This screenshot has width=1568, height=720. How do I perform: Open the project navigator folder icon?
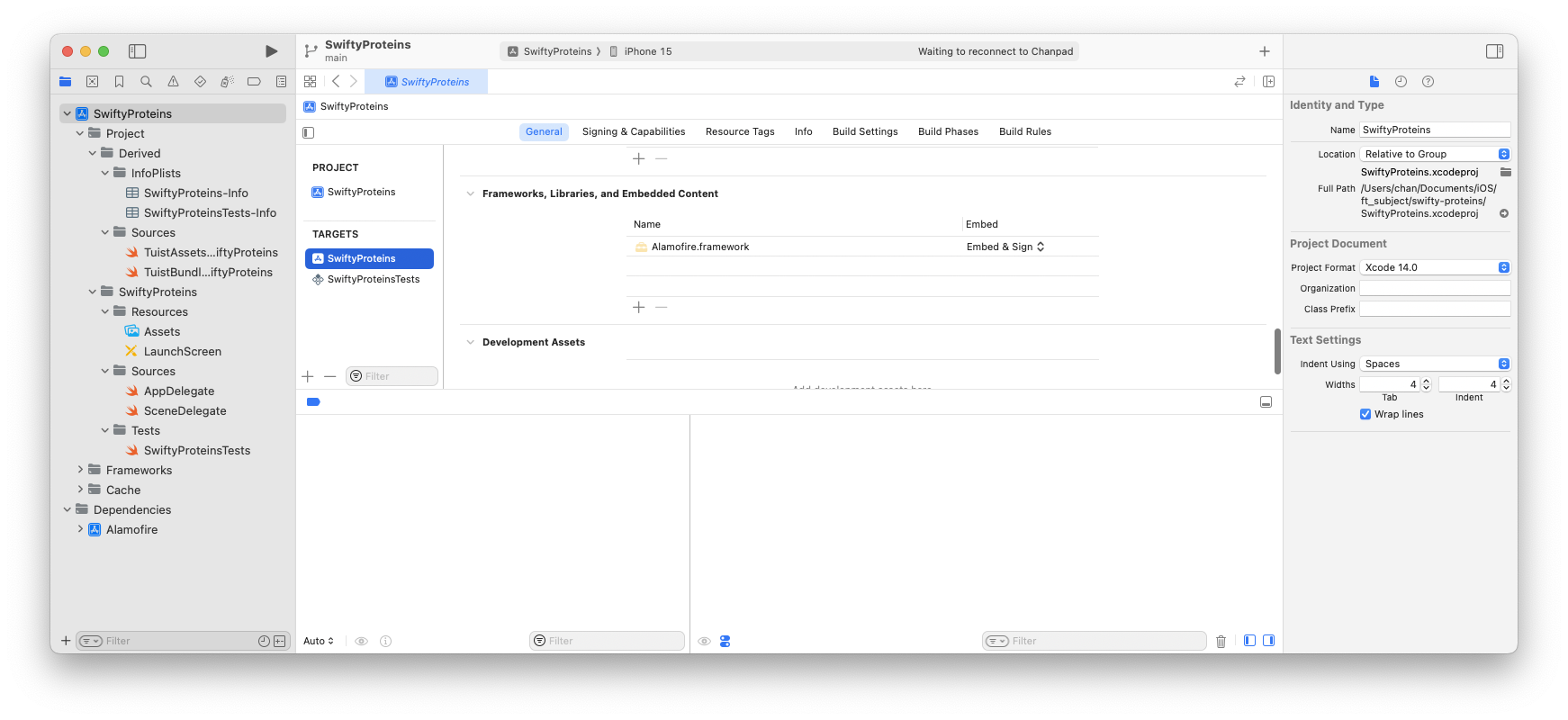point(65,81)
